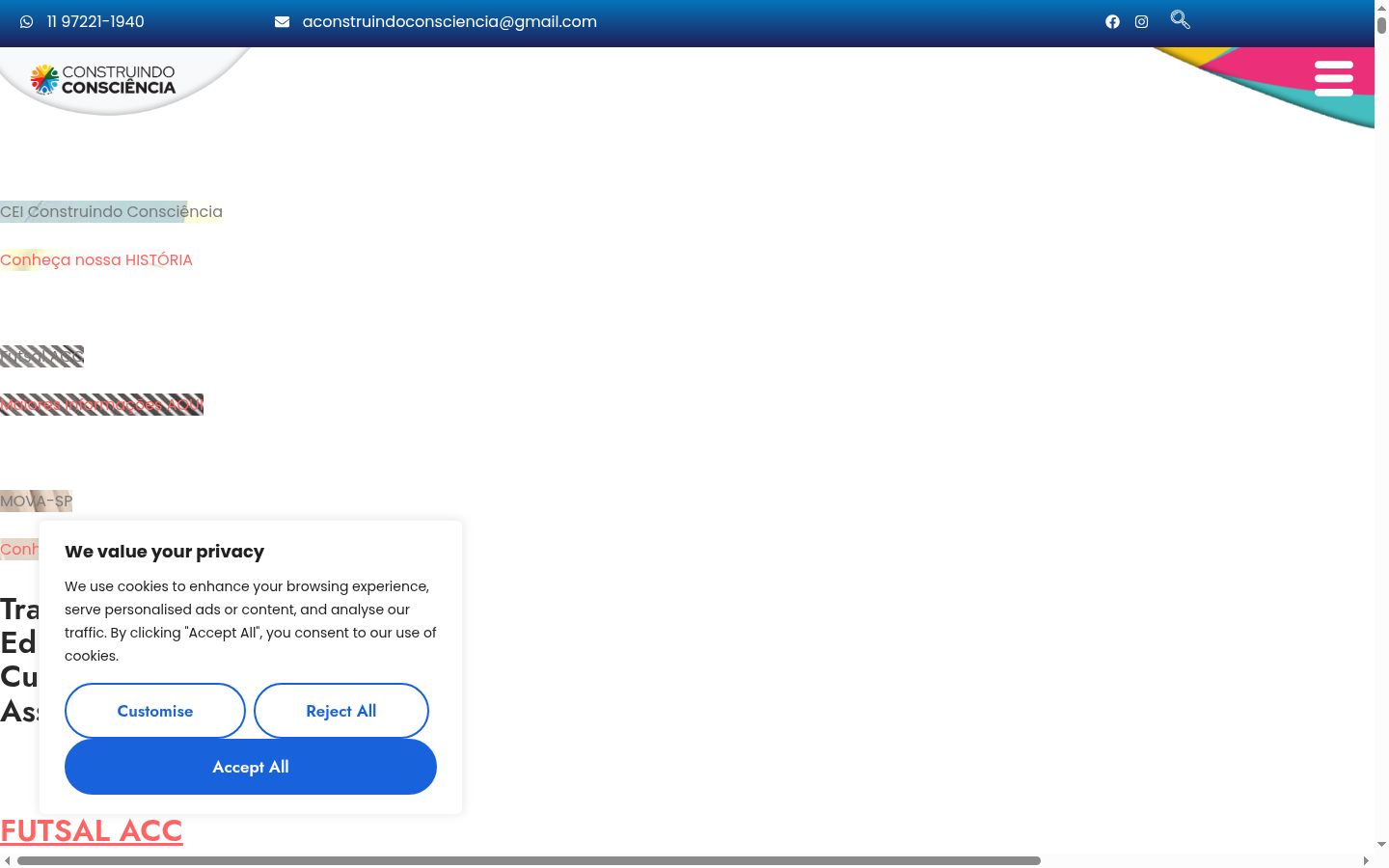Viewport: 1389px width, 868px height.
Task: Click the Customise cookies button
Action: coord(155,711)
